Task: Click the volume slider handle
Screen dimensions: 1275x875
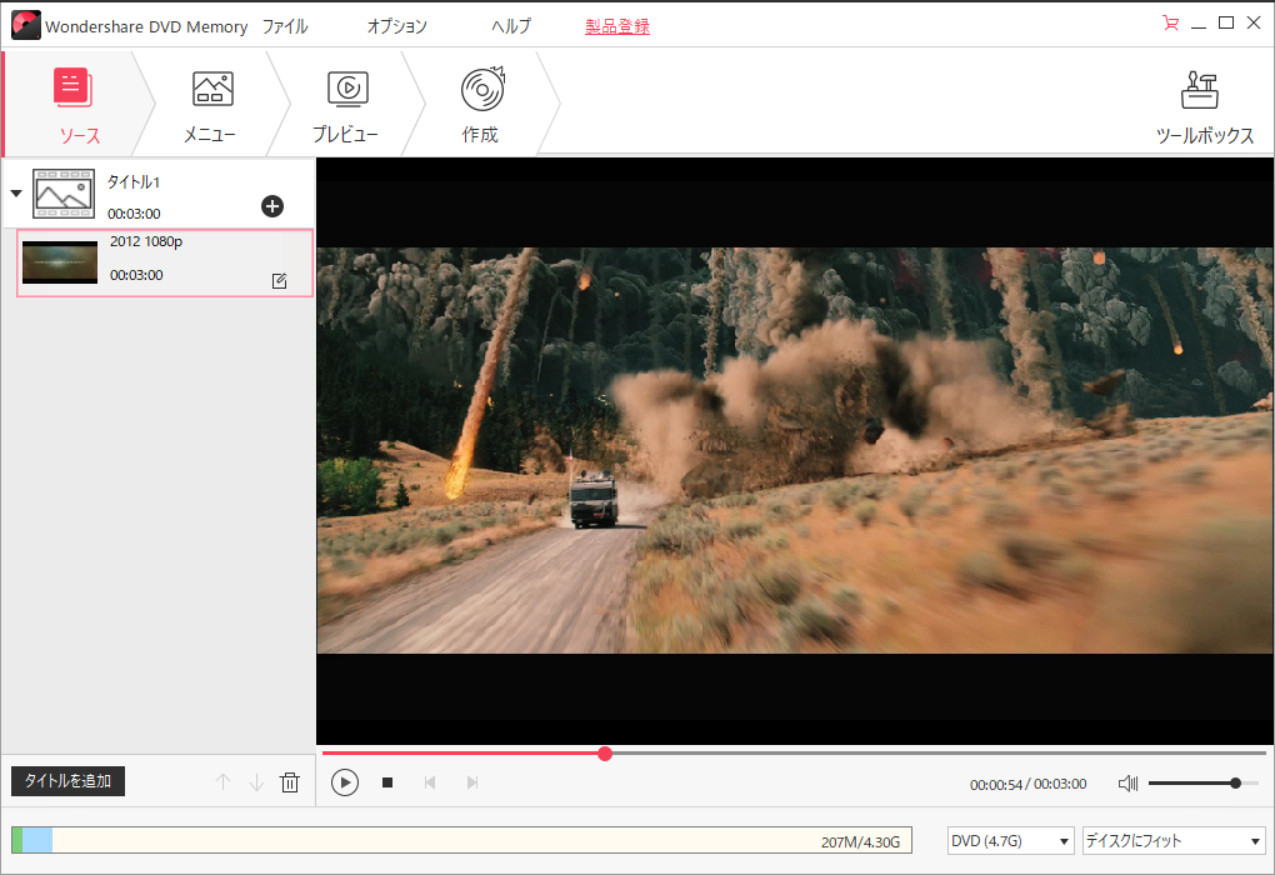Action: [1236, 783]
